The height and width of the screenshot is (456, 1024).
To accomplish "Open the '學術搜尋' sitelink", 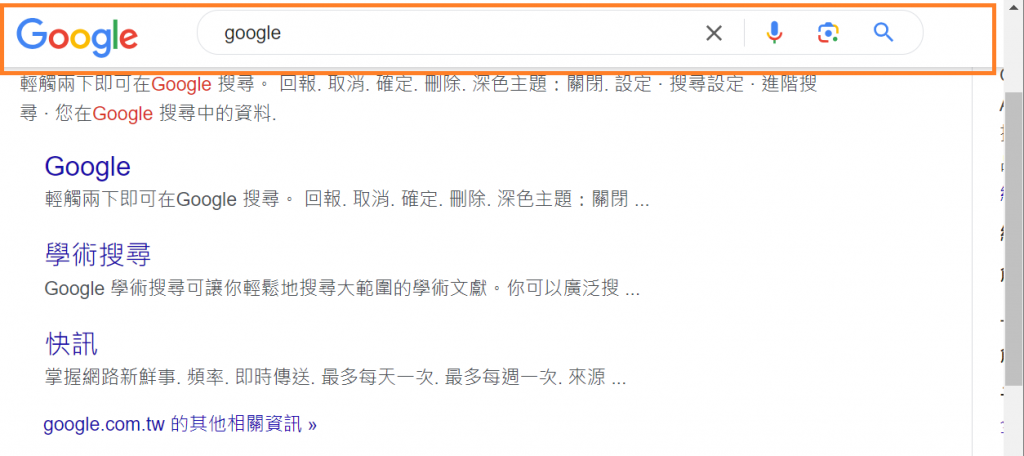I will pyautogui.click(x=98, y=254).
